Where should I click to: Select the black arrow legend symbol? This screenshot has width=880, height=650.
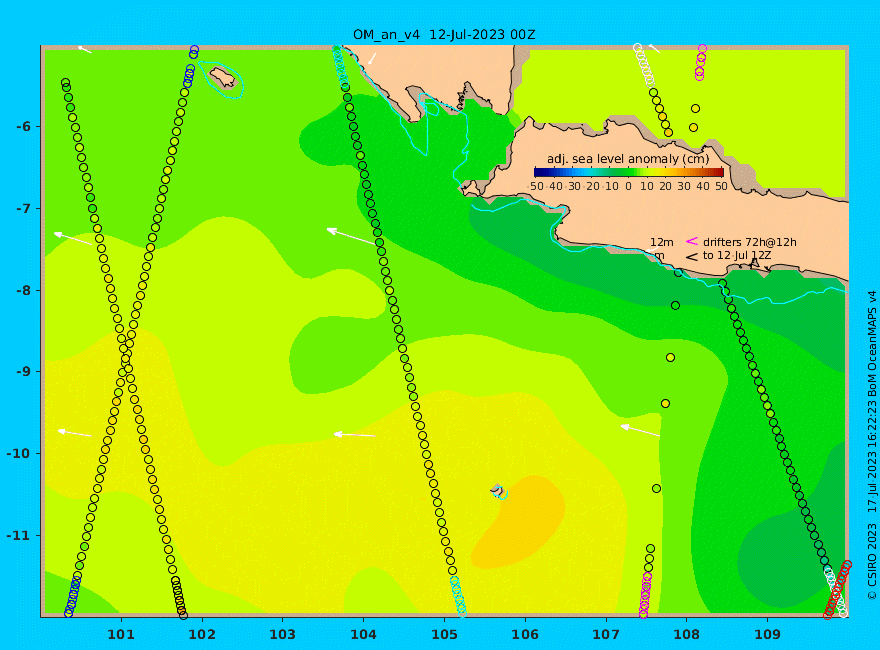pos(692,257)
